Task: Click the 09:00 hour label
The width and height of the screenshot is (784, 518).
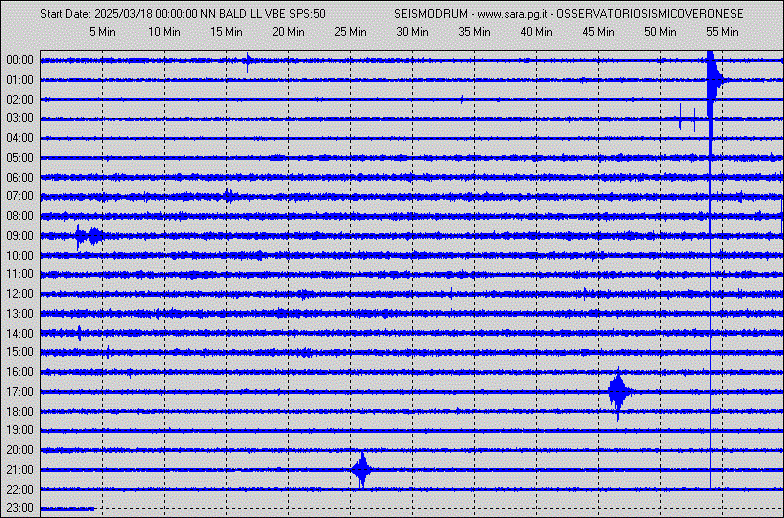Action: 20,236
